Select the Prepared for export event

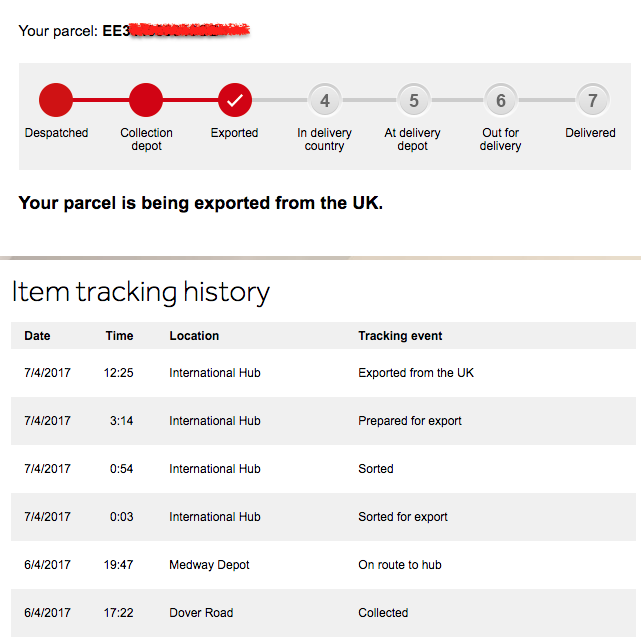coord(410,421)
